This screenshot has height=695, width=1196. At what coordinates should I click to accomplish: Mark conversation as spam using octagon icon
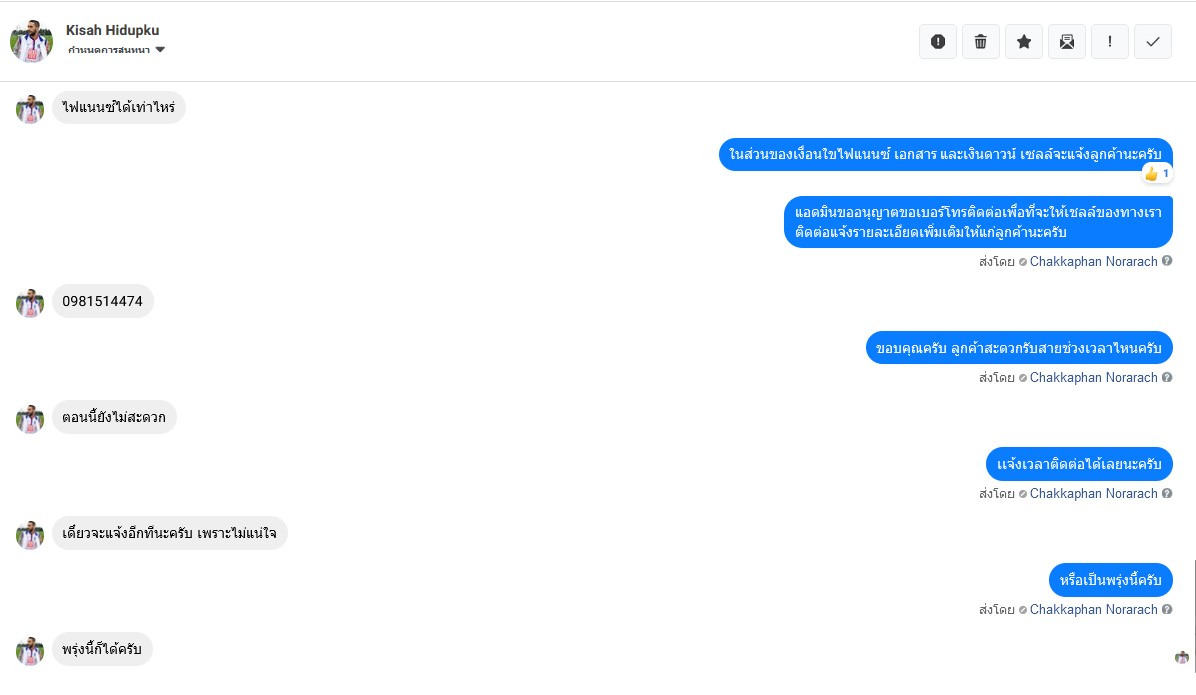click(x=937, y=42)
